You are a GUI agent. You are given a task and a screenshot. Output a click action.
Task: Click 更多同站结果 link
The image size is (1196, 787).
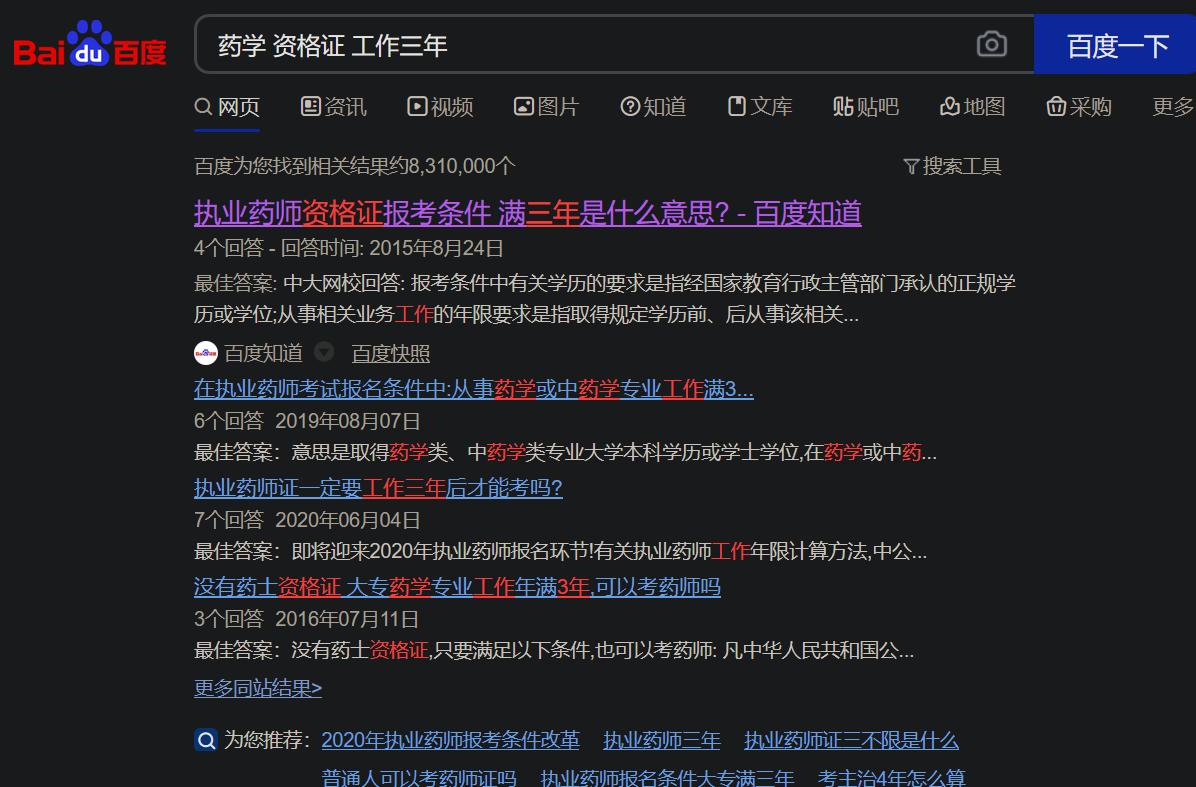[x=258, y=689]
